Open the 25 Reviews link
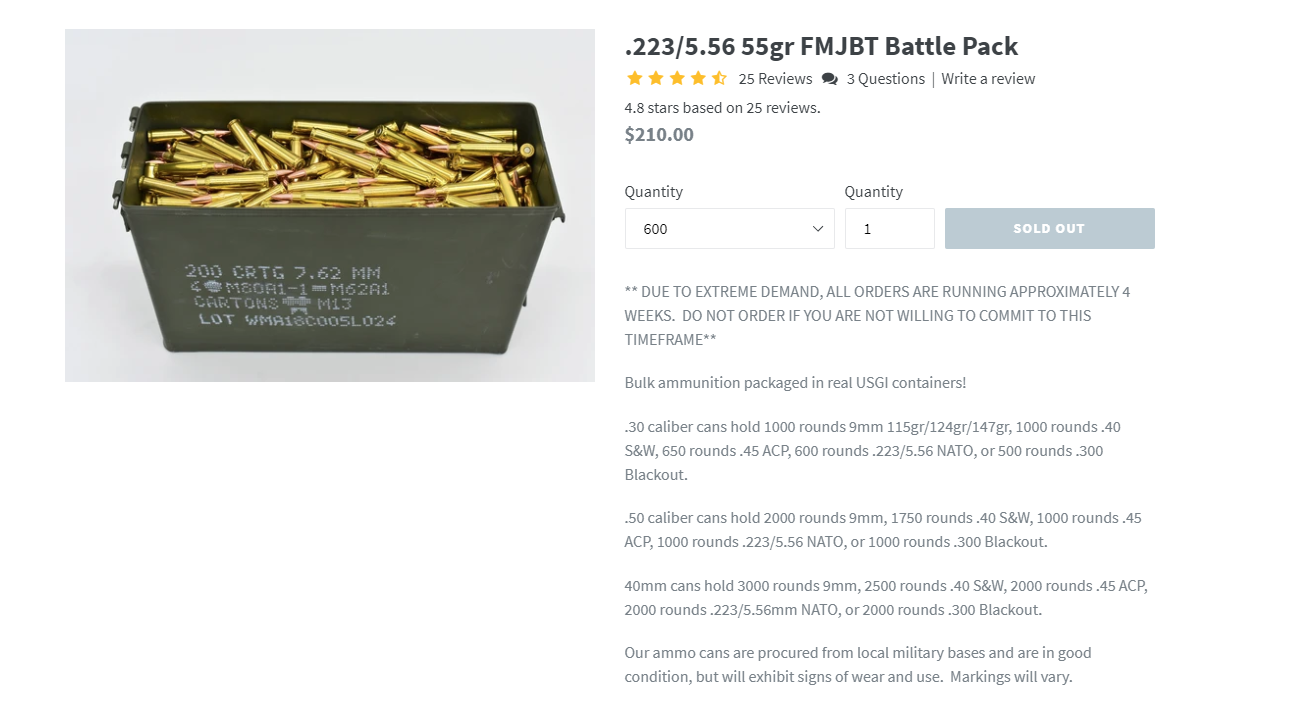The image size is (1292, 712). pos(775,79)
